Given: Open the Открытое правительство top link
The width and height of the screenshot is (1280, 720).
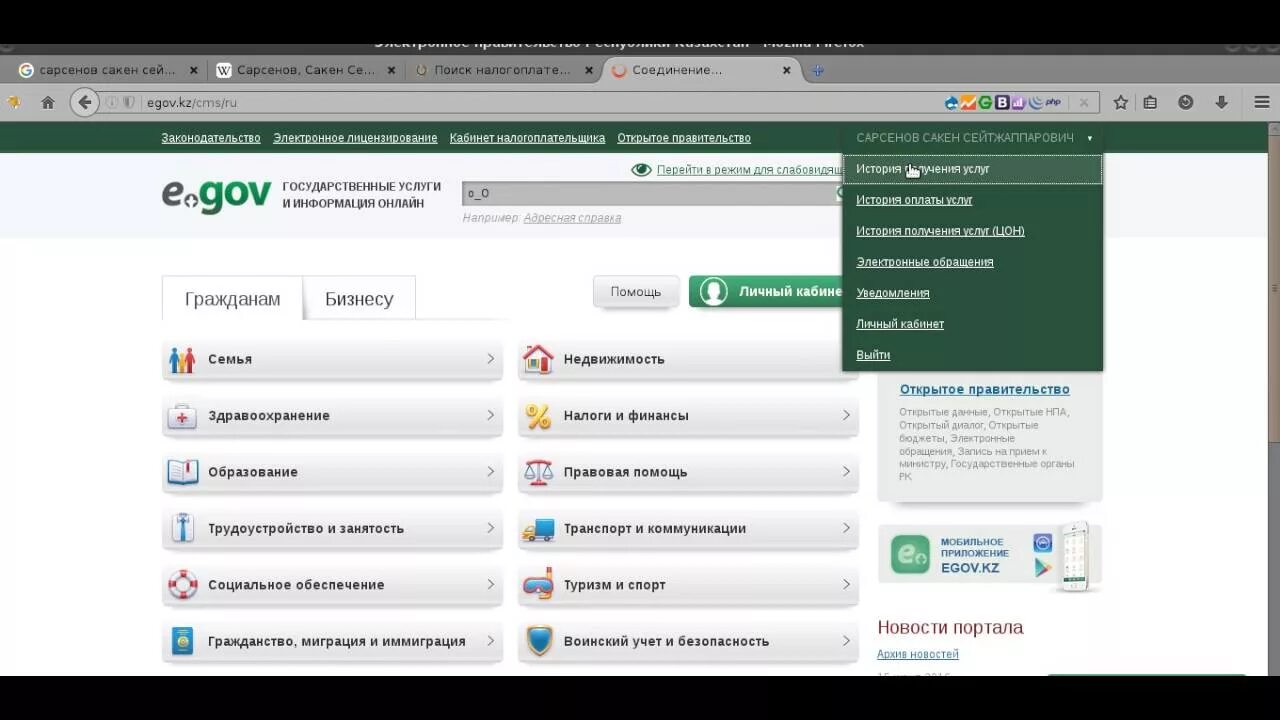Looking at the screenshot, I should point(684,138).
